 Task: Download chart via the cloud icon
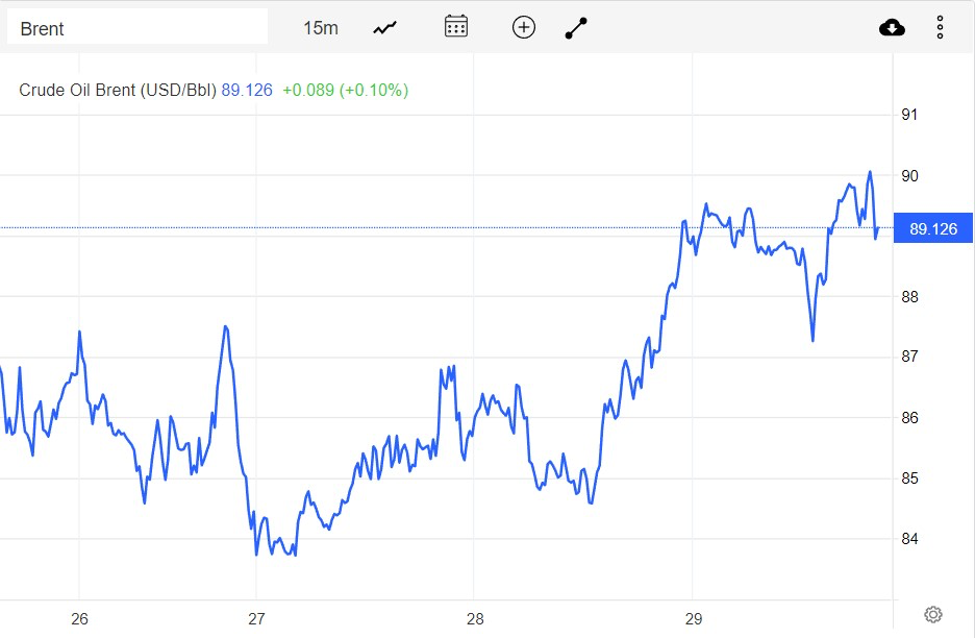[891, 28]
